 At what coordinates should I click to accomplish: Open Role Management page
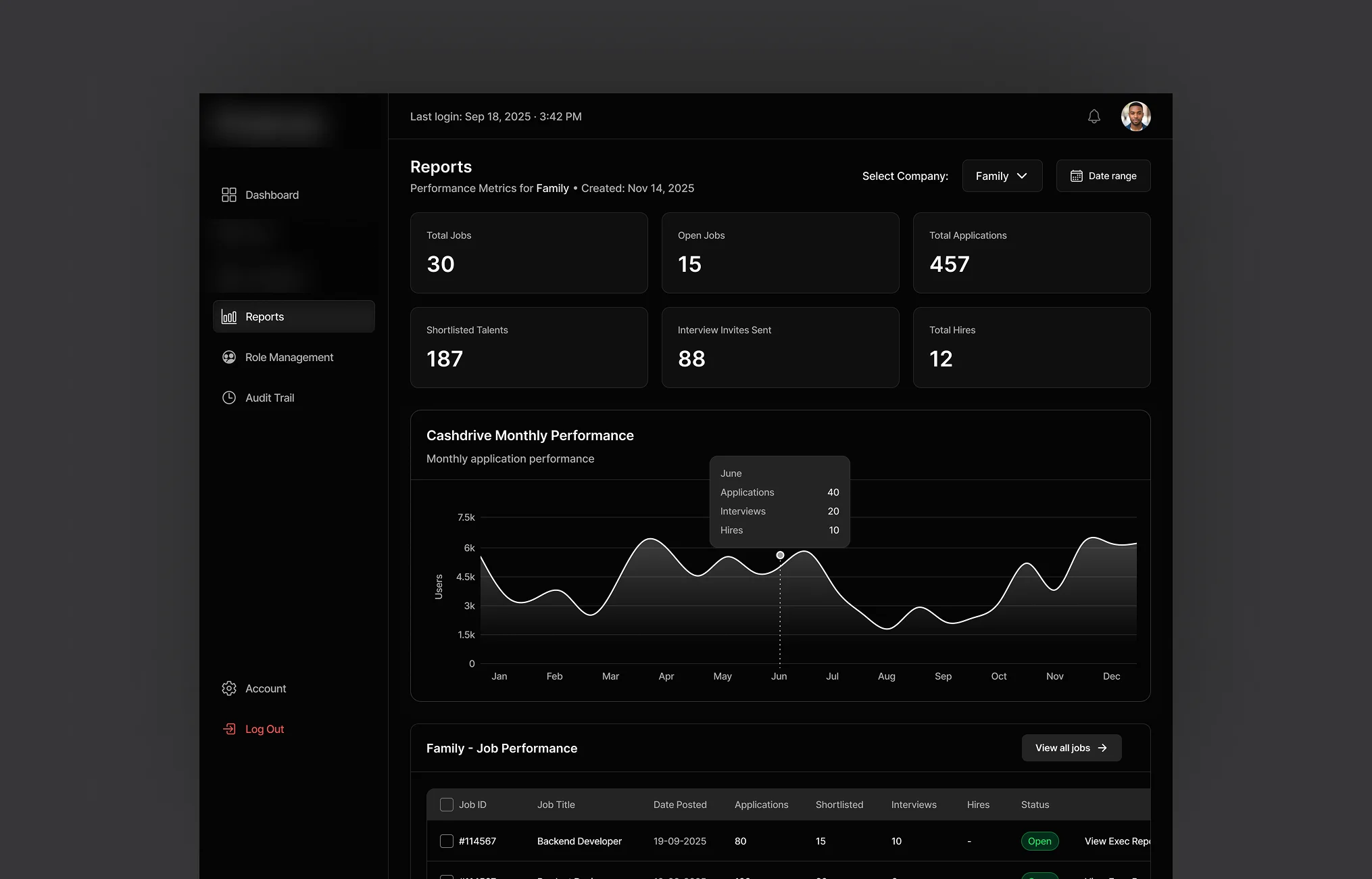click(x=294, y=357)
